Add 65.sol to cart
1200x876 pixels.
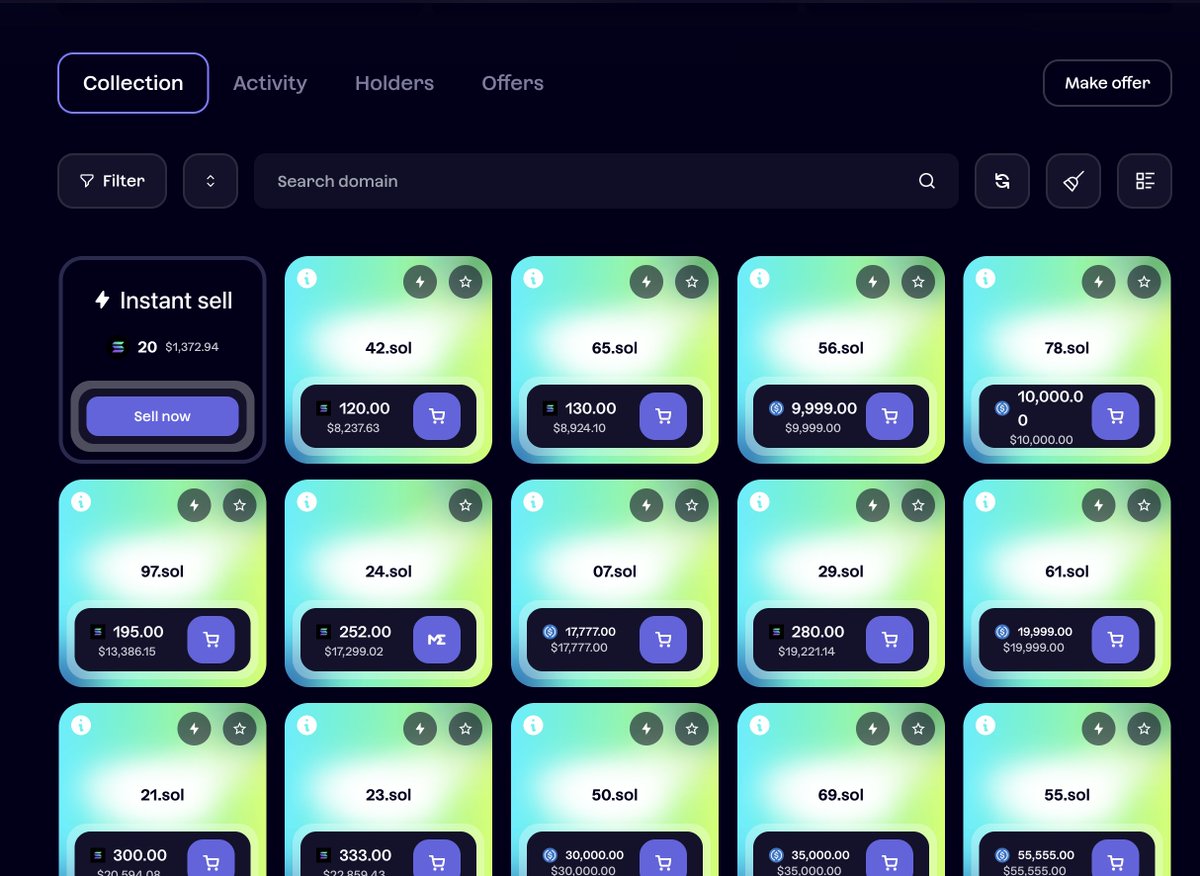point(663,416)
